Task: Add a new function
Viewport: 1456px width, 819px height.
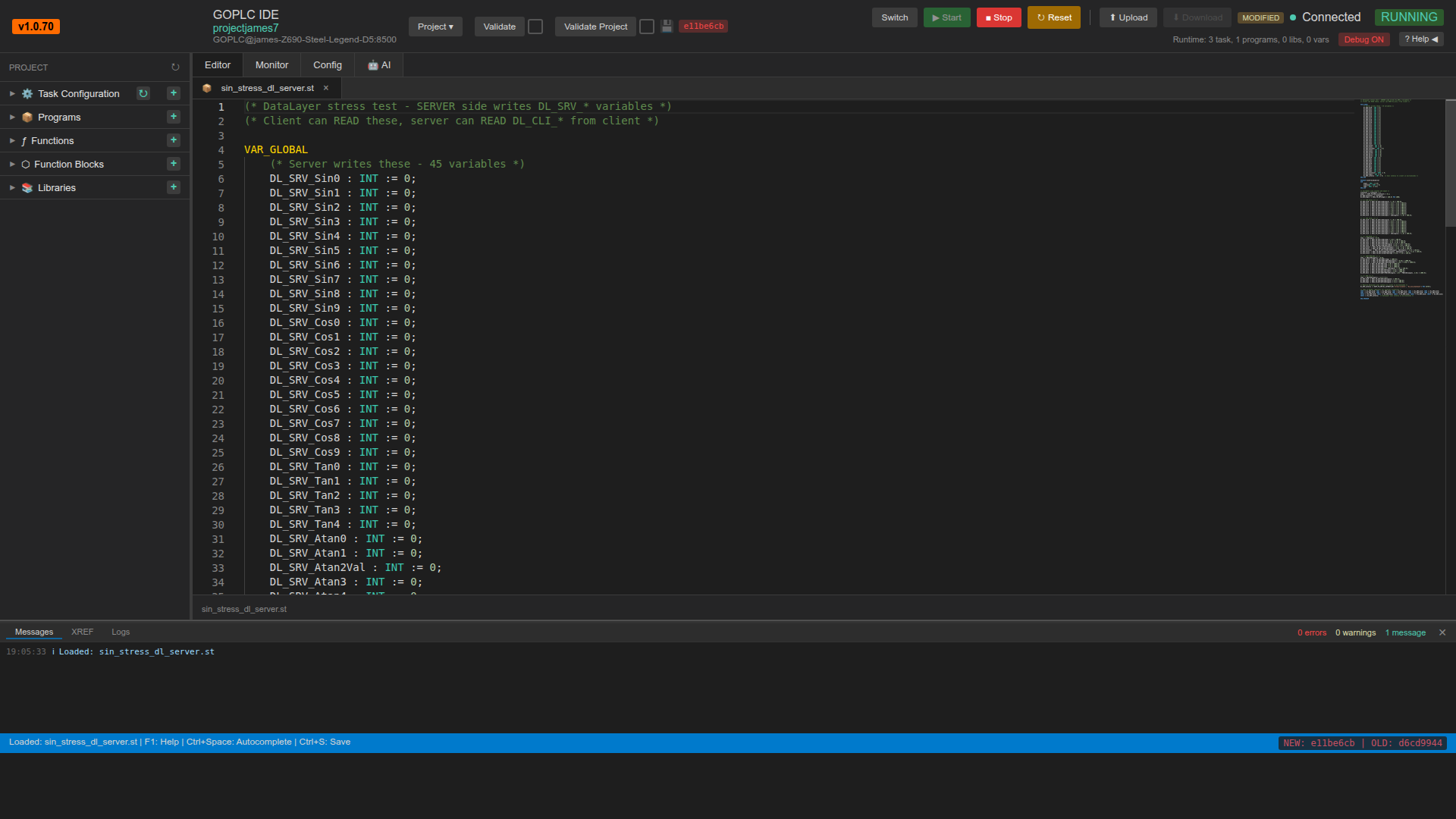Action: [x=174, y=140]
